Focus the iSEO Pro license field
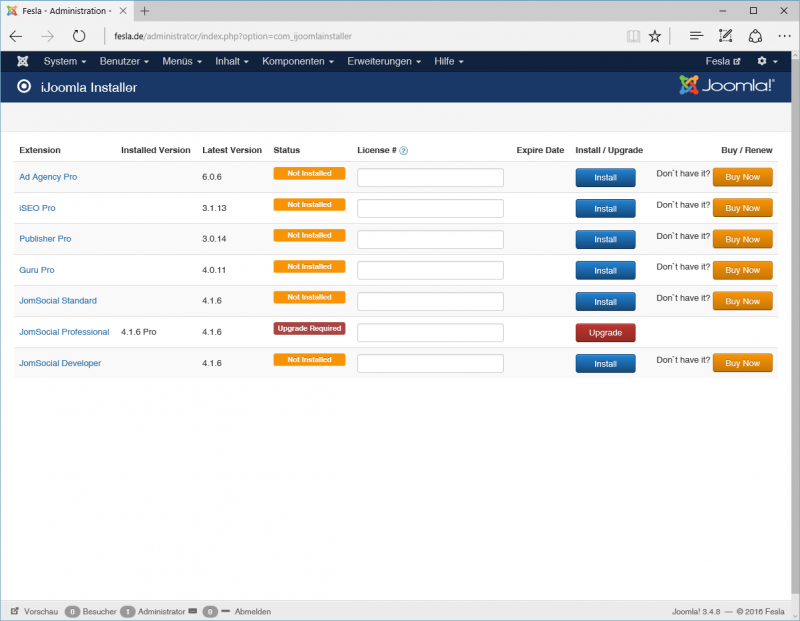800x621 pixels. click(430, 208)
